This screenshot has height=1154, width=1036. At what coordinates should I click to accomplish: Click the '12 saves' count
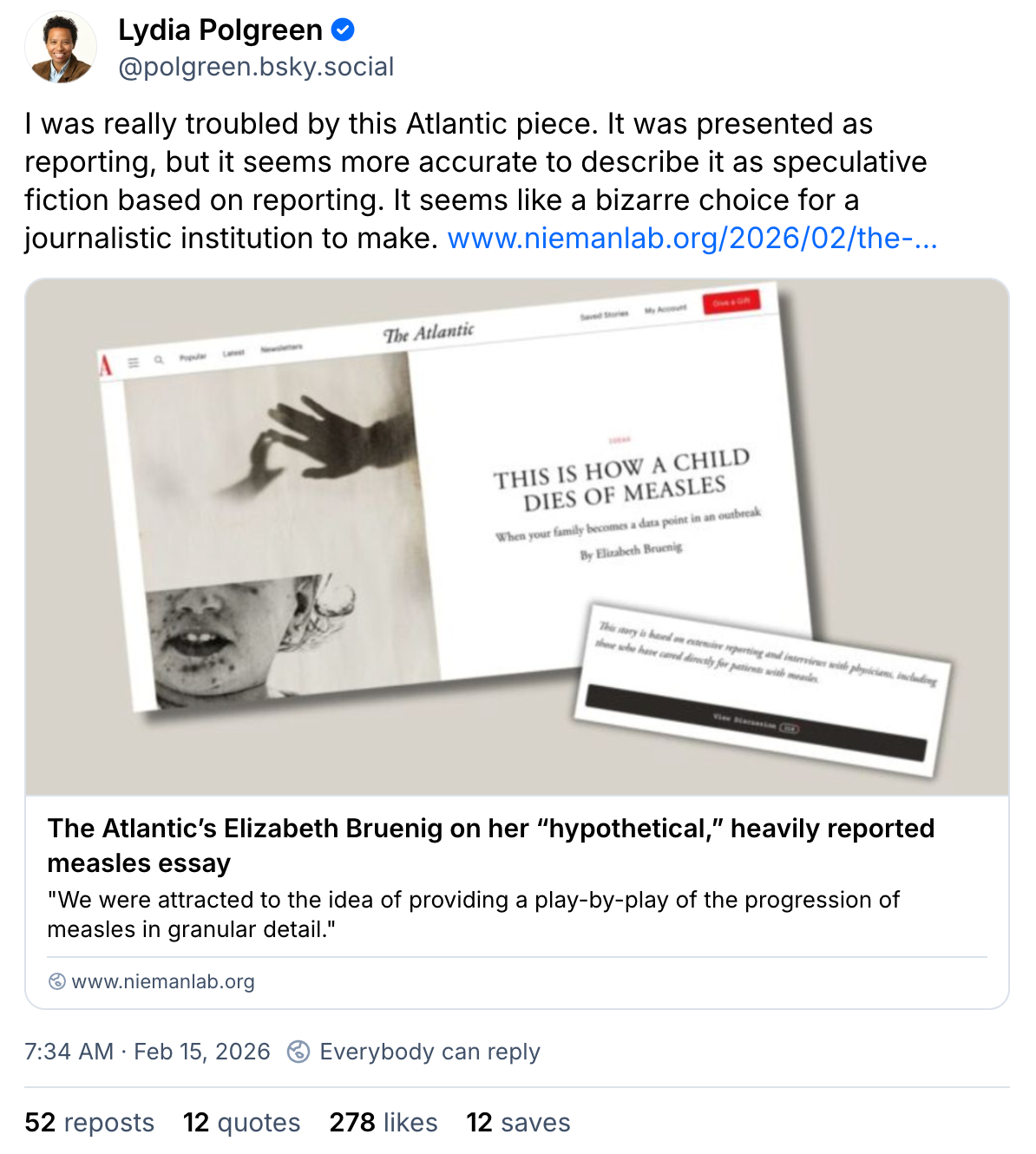(518, 1123)
